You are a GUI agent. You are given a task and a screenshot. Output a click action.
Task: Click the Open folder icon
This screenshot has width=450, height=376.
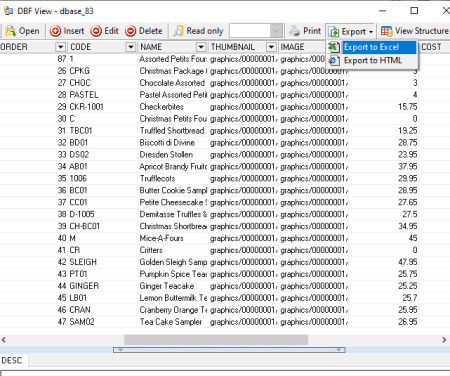(10, 31)
